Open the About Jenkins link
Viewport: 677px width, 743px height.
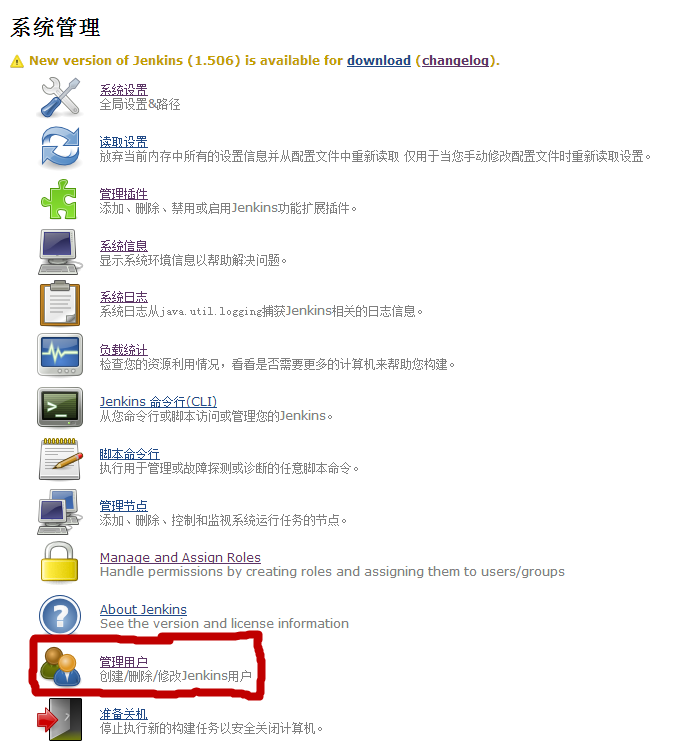pyautogui.click(x=143, y=609)
